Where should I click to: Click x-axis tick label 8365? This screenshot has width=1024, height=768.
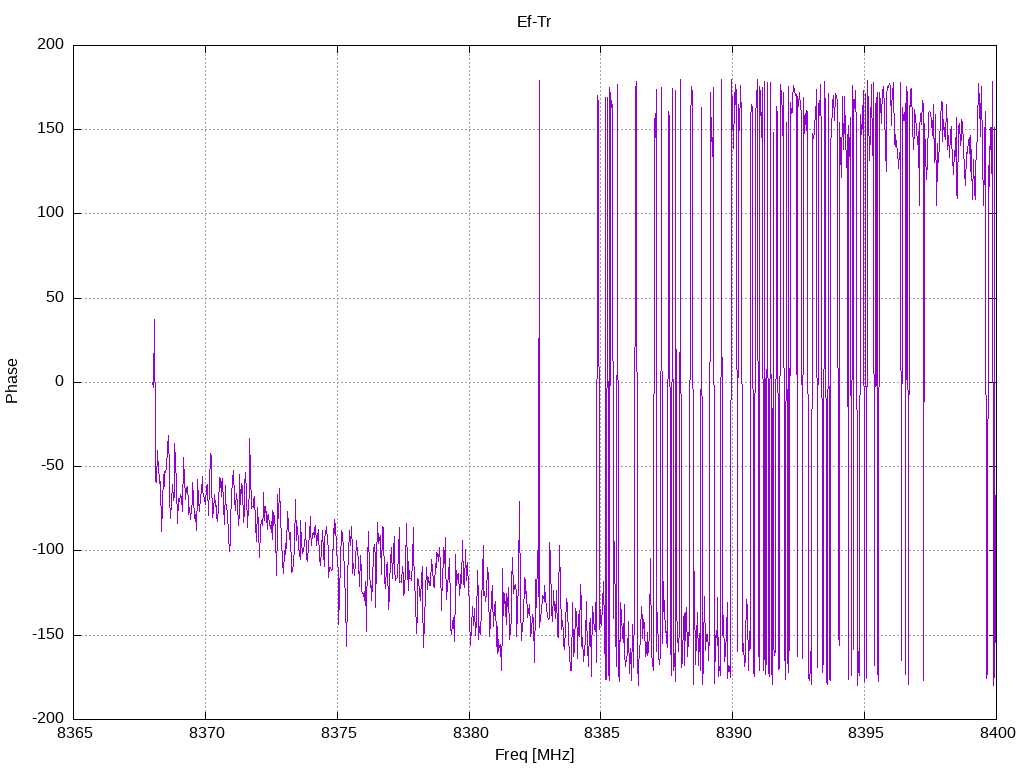74,733
